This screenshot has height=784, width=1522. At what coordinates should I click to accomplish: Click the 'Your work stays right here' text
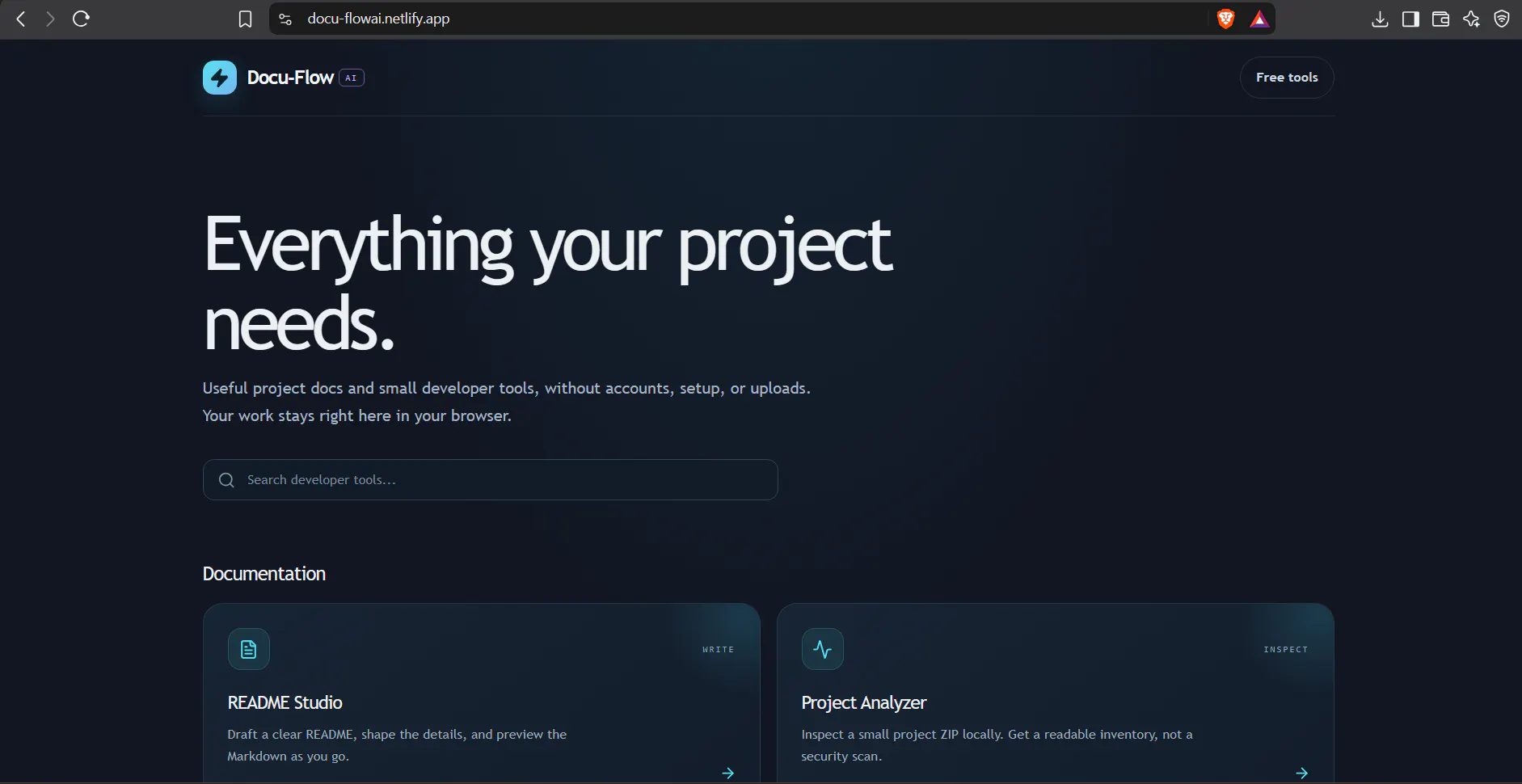click(356, 415)
